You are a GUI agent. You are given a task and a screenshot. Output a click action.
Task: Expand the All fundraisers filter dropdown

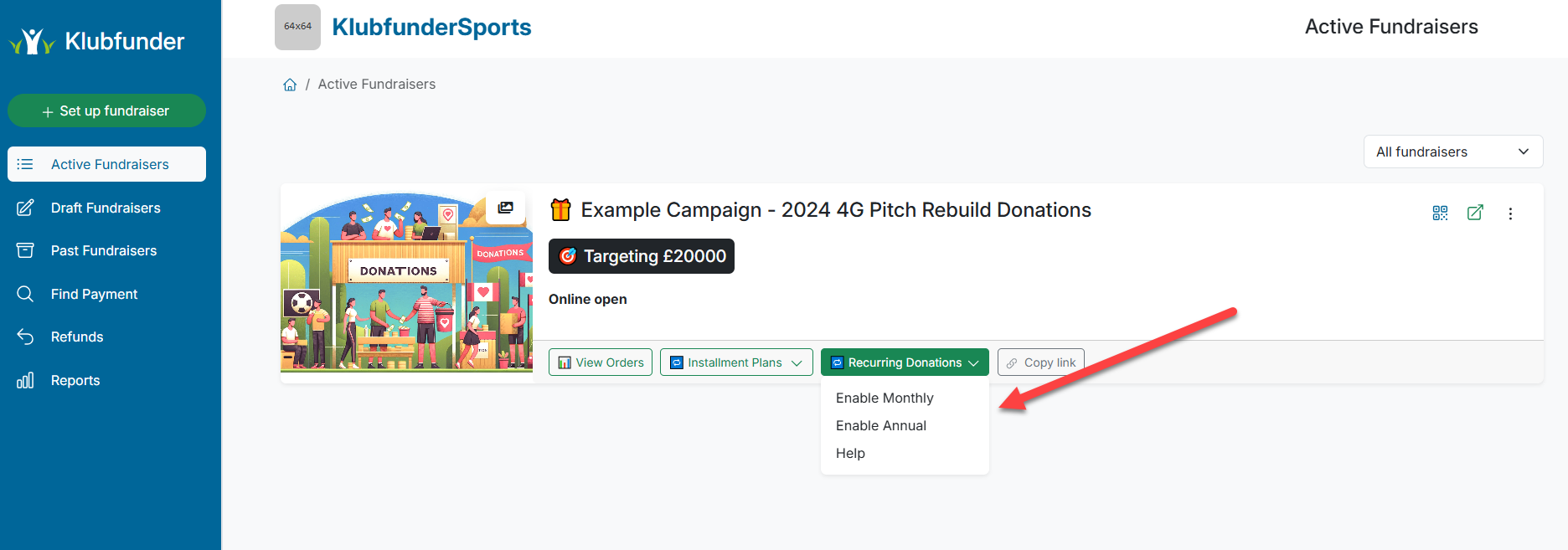(x=1452, y=152)
